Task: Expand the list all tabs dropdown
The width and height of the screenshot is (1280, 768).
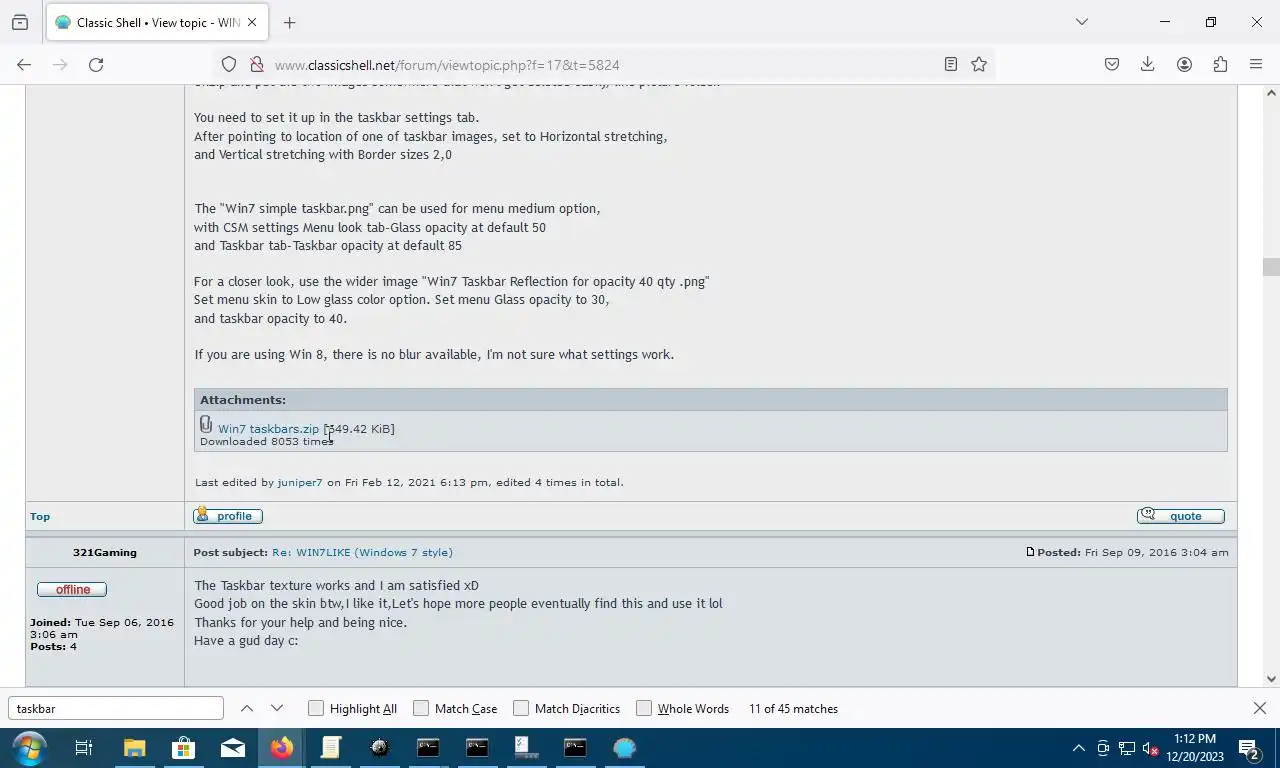Action: (1081, 22)
